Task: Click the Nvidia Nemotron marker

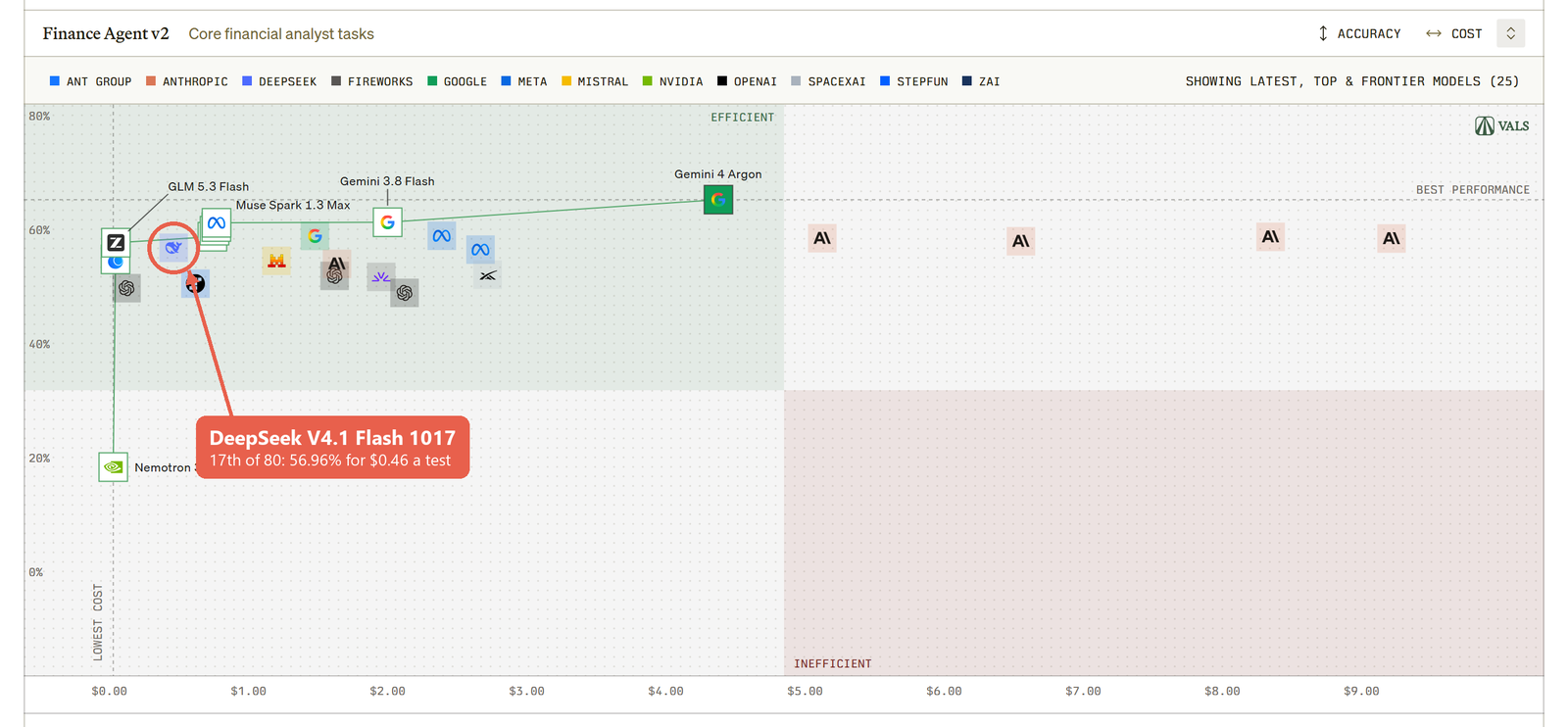Action: pyautogui.click(x=114, y=467)
